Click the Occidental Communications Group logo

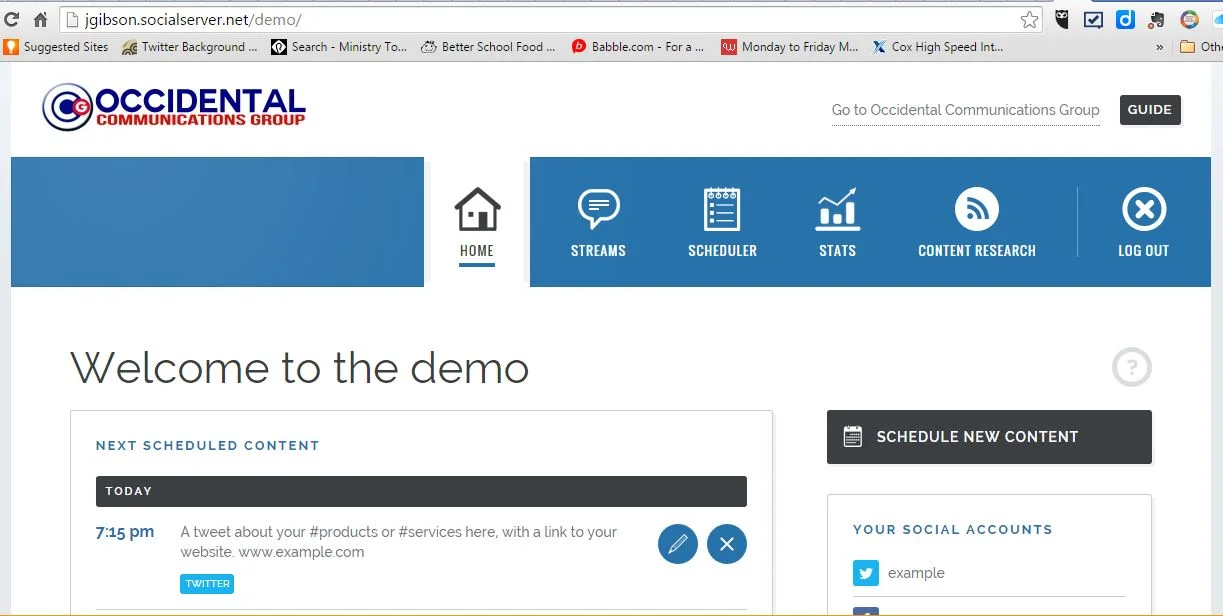point(174,108)
